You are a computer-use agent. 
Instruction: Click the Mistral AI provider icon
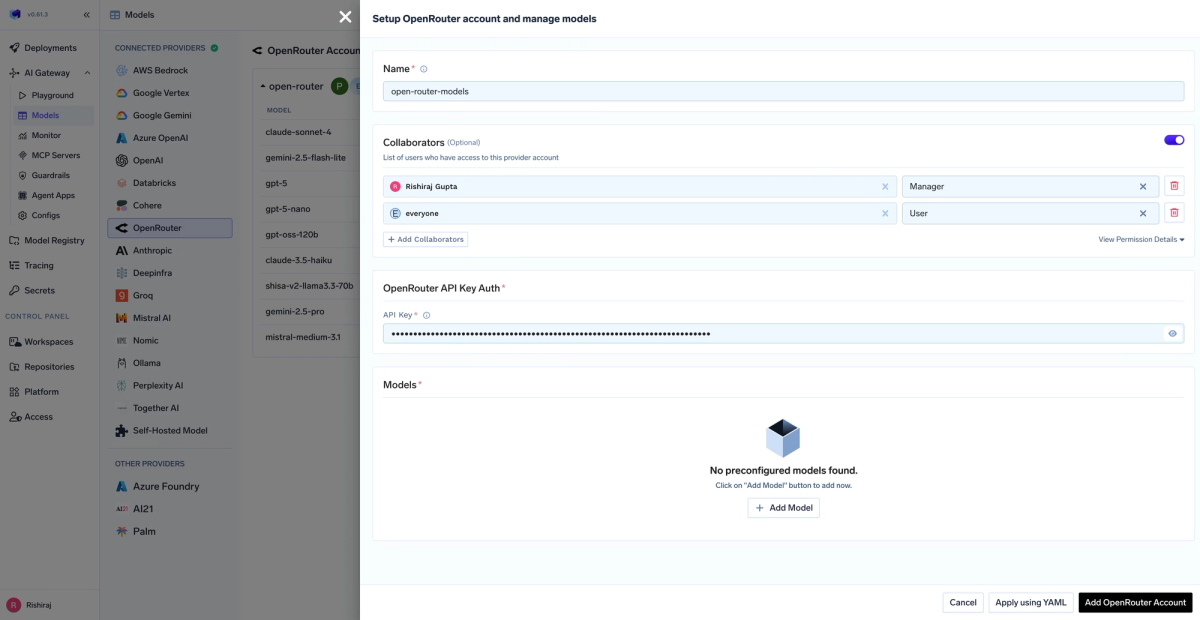(122, 318)
